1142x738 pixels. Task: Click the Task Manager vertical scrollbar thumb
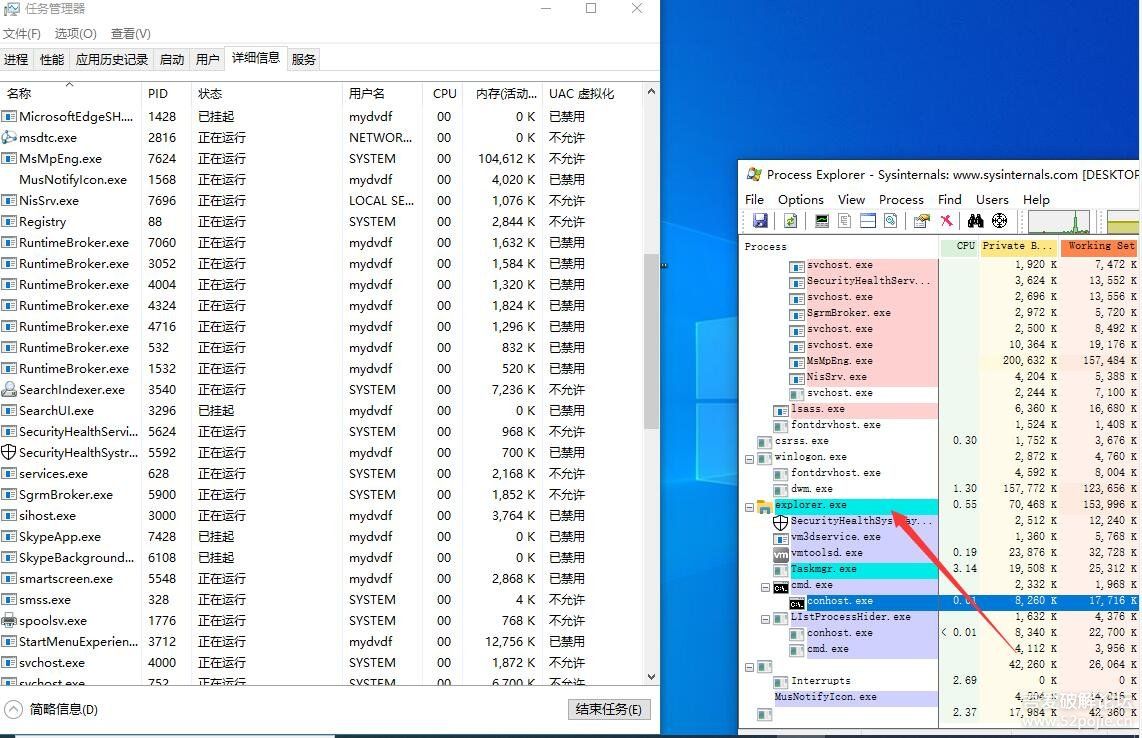pos(651,341)
